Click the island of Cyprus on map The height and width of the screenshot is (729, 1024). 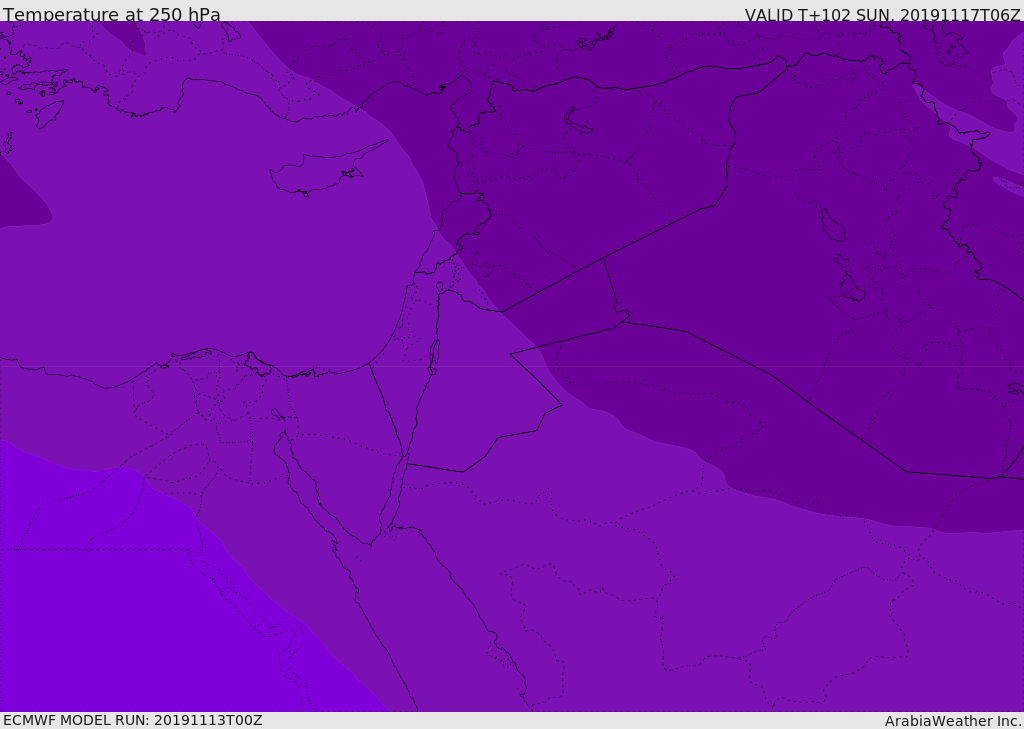(323, 170)
